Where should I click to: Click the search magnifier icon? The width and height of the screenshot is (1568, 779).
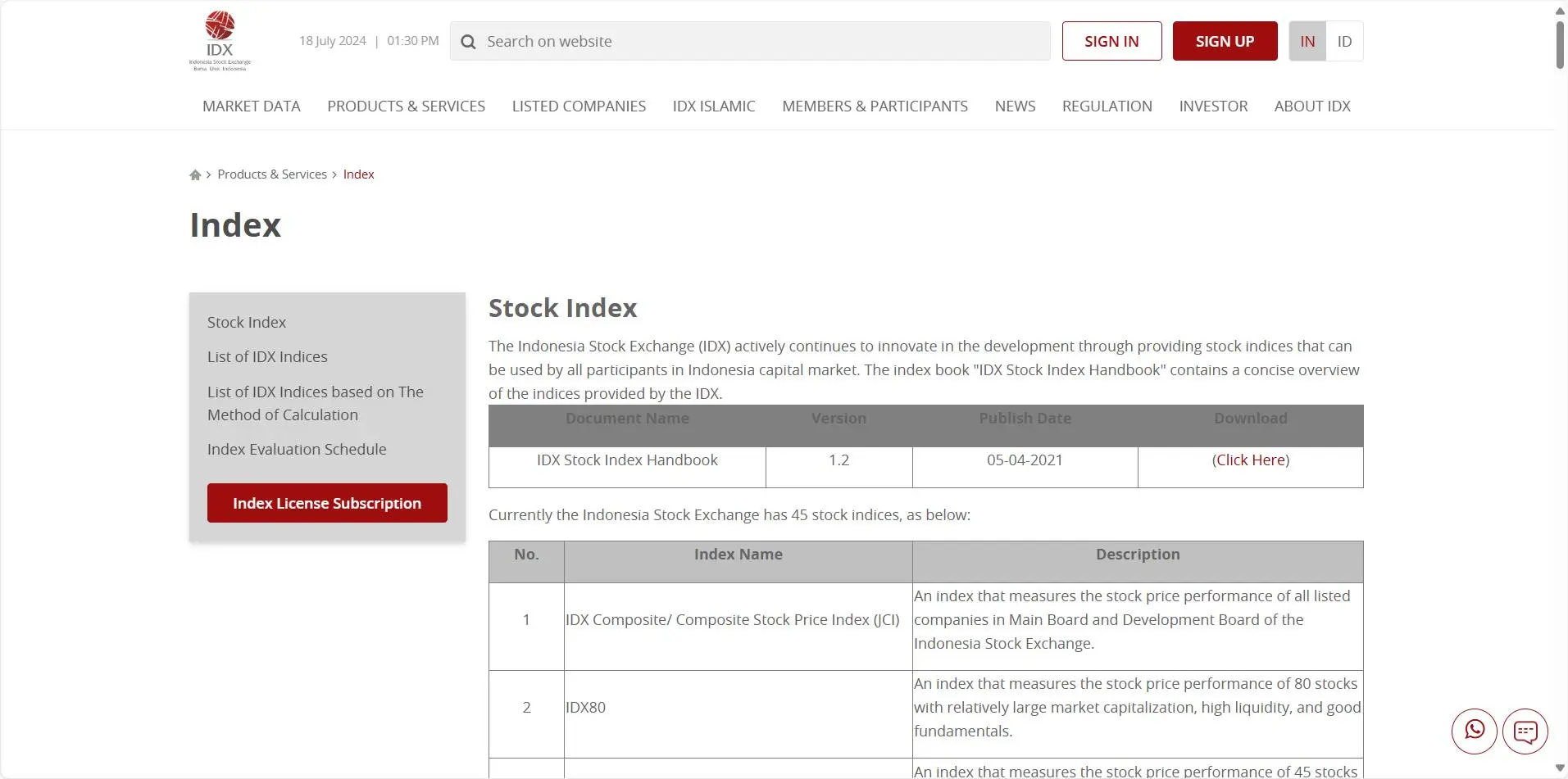pyautogui.click(x=468, y=42)
